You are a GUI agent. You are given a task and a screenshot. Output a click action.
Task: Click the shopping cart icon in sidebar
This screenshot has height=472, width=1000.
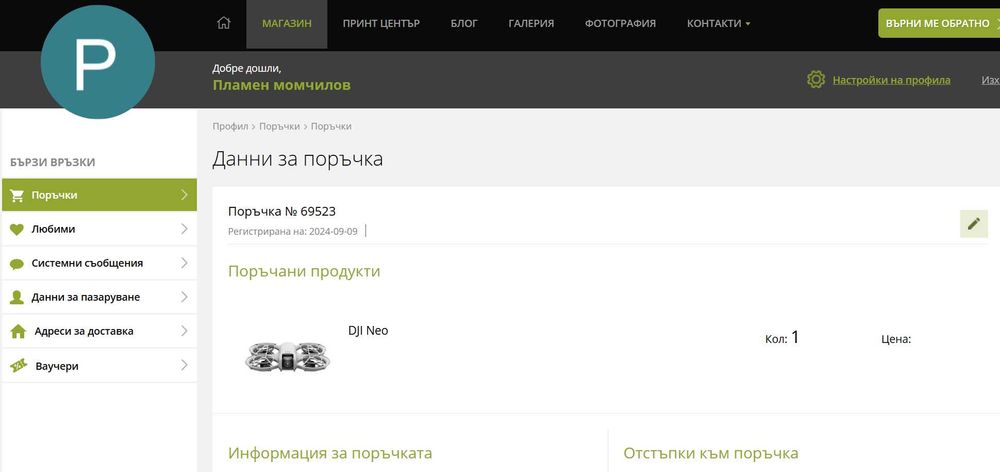pos(17,195)
